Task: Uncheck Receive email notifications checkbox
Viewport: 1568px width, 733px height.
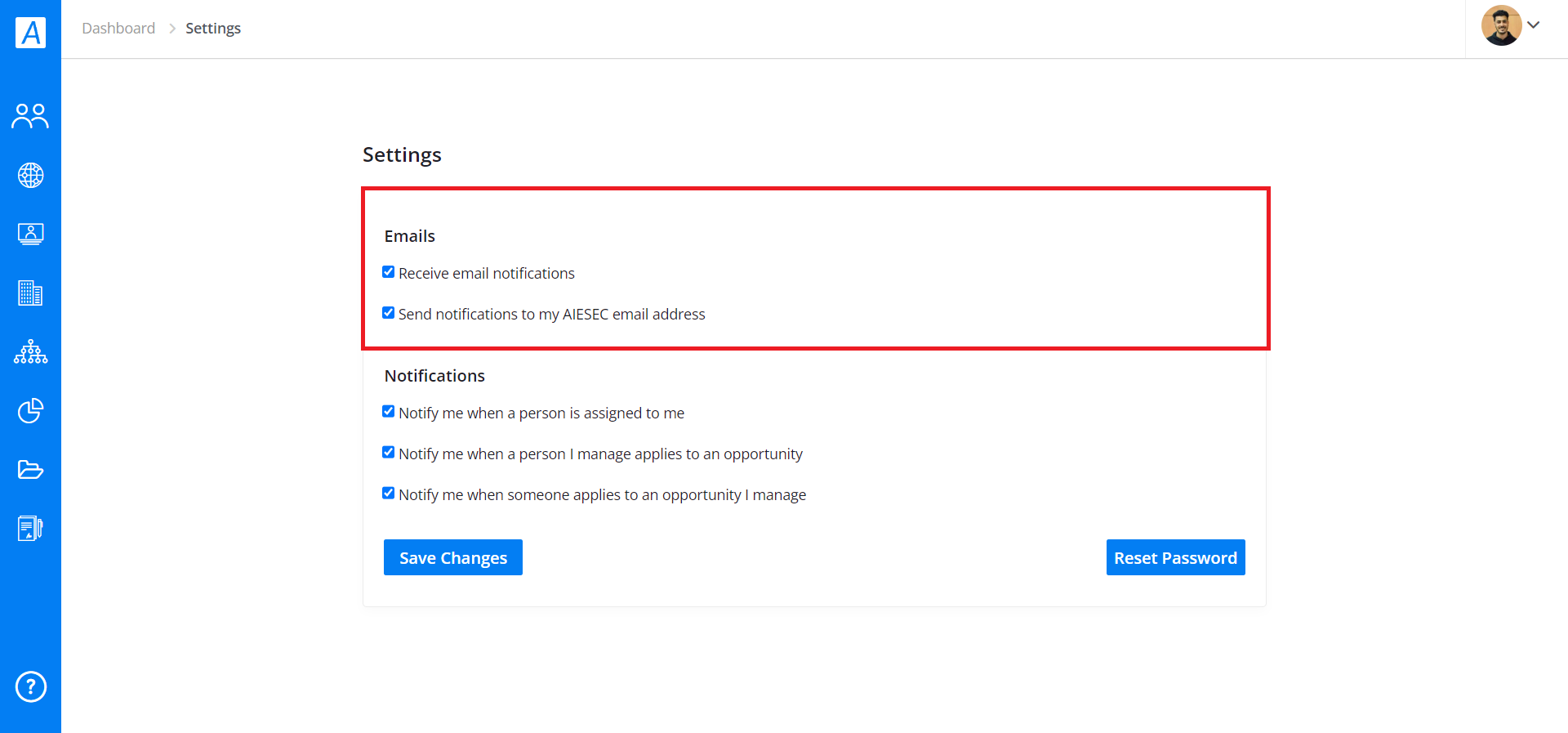Action: 389,272
